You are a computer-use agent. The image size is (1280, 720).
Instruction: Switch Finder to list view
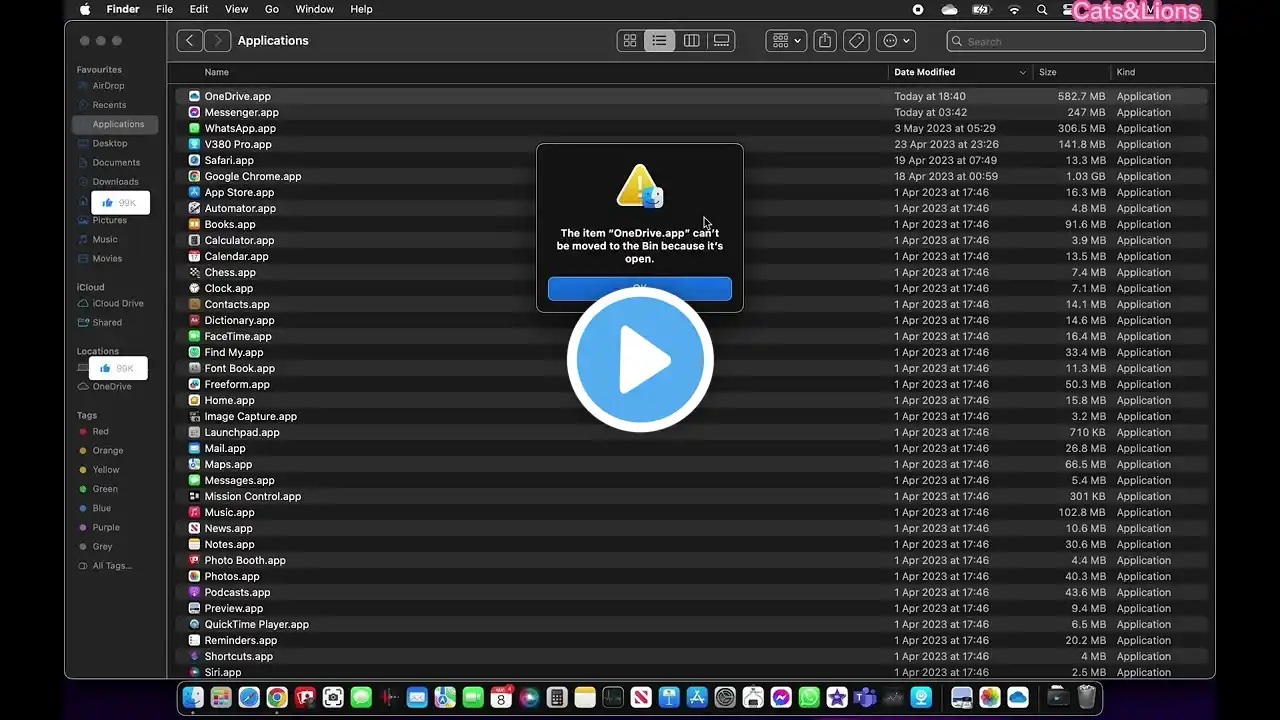[x=660, y=41]
